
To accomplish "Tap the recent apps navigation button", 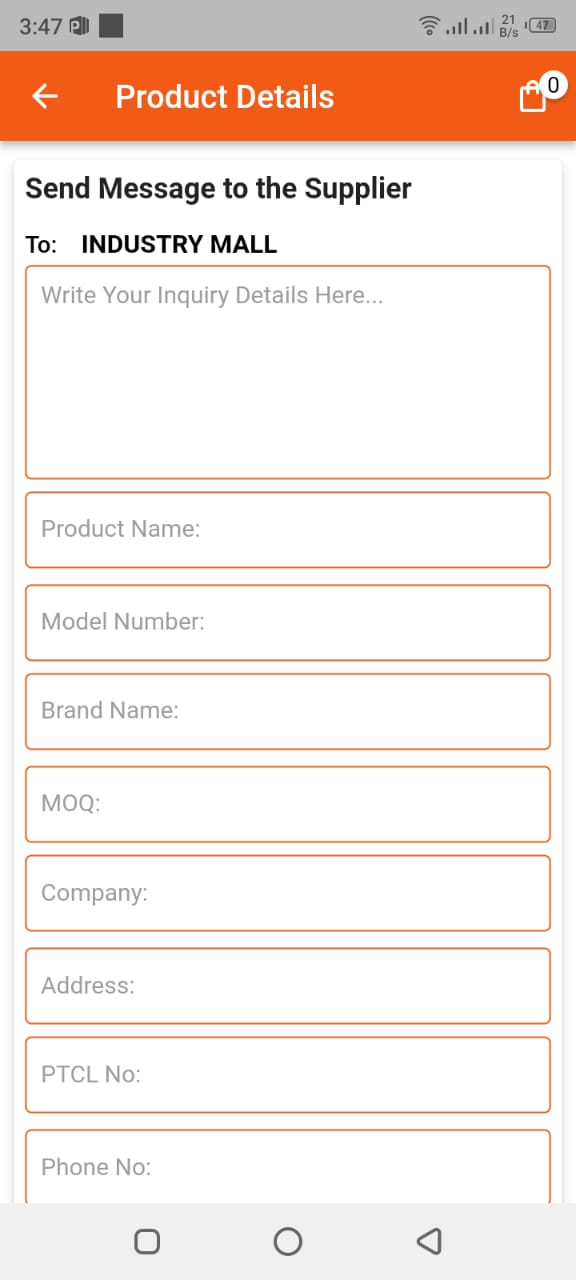I will tap(146, 1240).
